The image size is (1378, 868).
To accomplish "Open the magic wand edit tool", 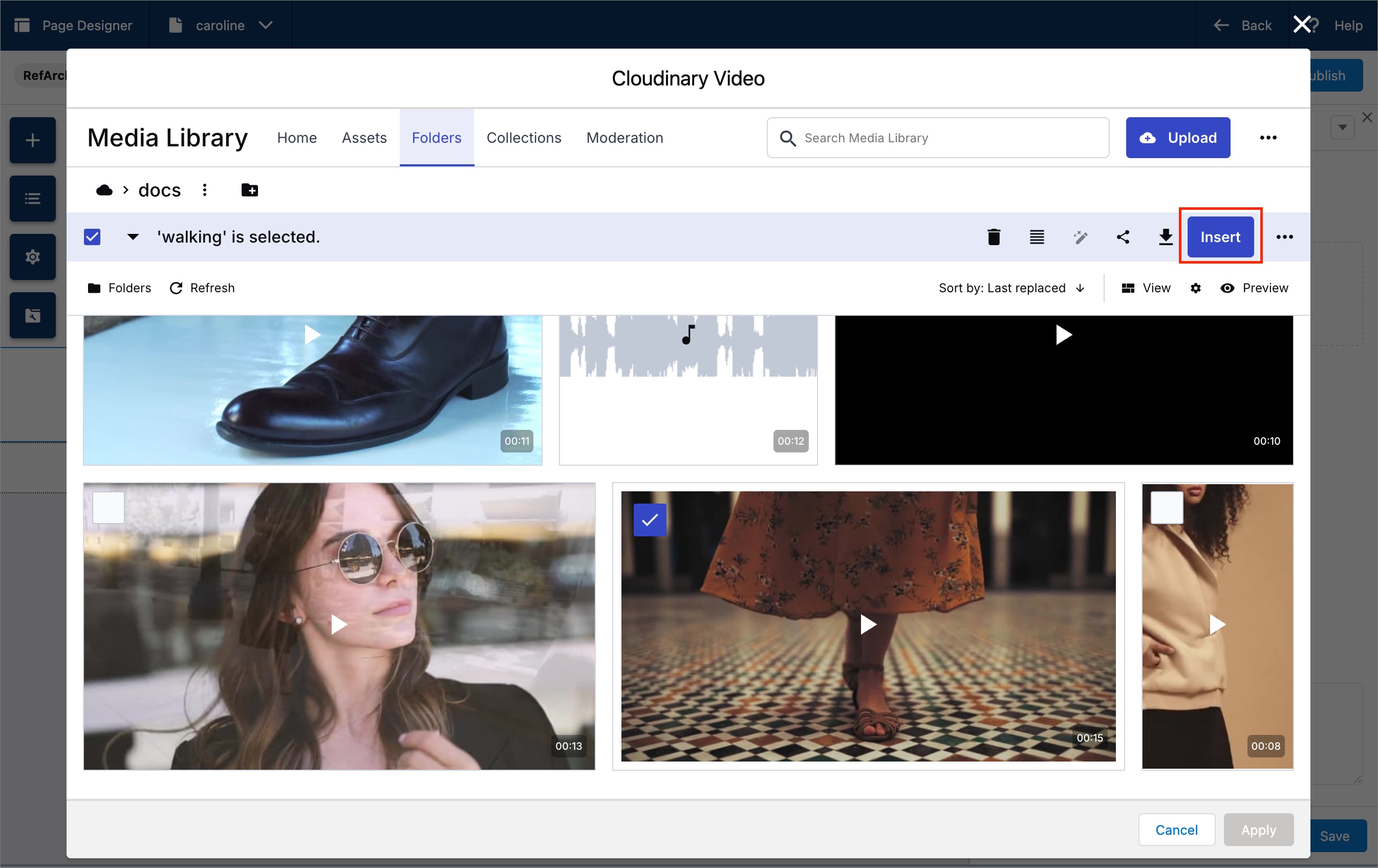I will click(x=1080, y=237).
